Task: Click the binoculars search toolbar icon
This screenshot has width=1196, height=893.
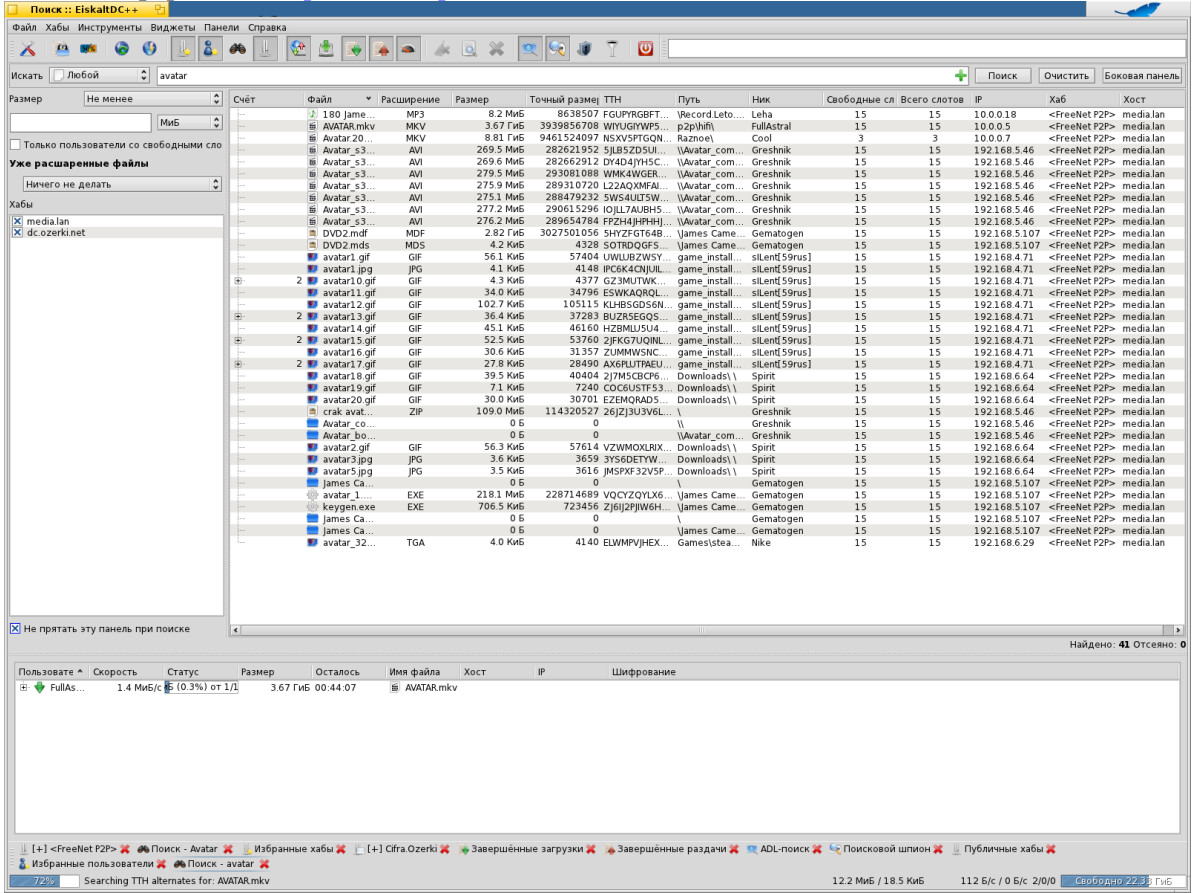Action: tap(238, 48)
